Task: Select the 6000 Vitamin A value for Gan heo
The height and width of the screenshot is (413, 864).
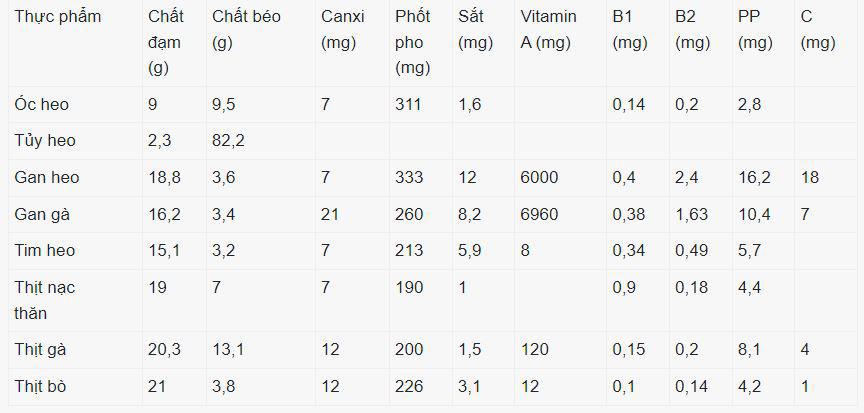Action: click(539, 177)
